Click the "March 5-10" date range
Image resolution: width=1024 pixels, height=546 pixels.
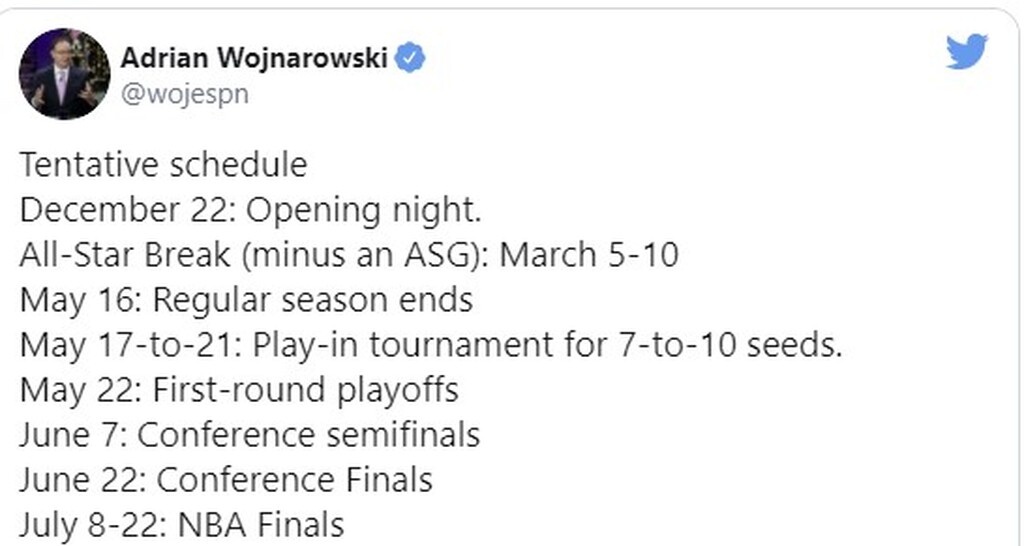click(589, 255)
